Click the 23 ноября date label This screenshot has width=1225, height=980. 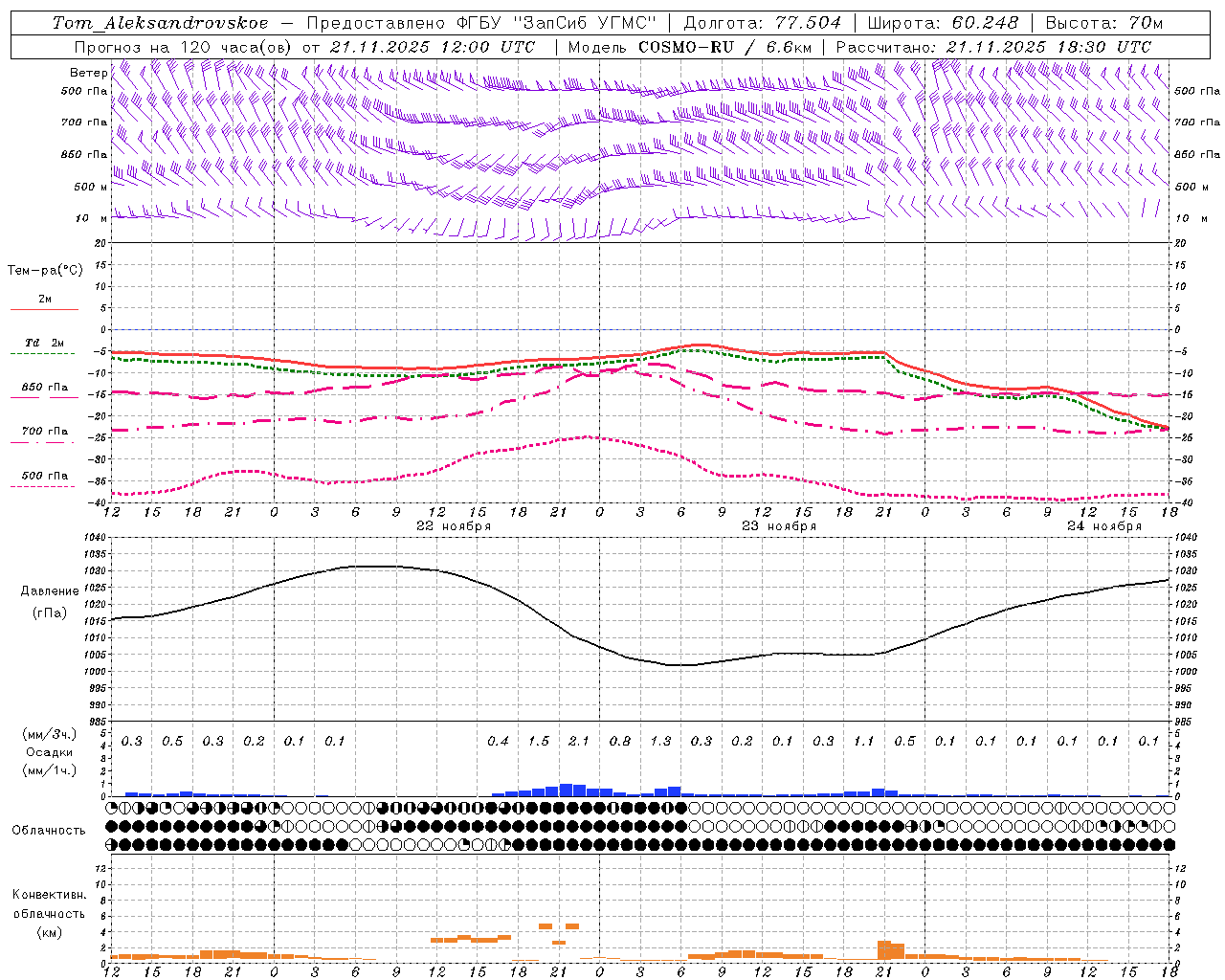[779, 526]
